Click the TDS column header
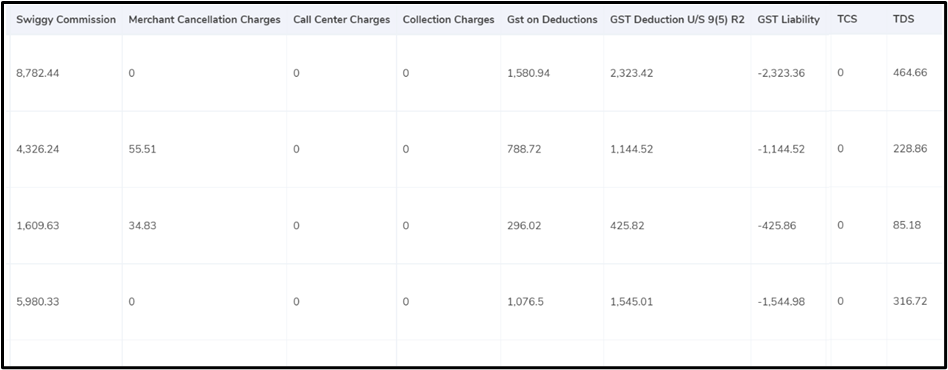 [903, 19]
